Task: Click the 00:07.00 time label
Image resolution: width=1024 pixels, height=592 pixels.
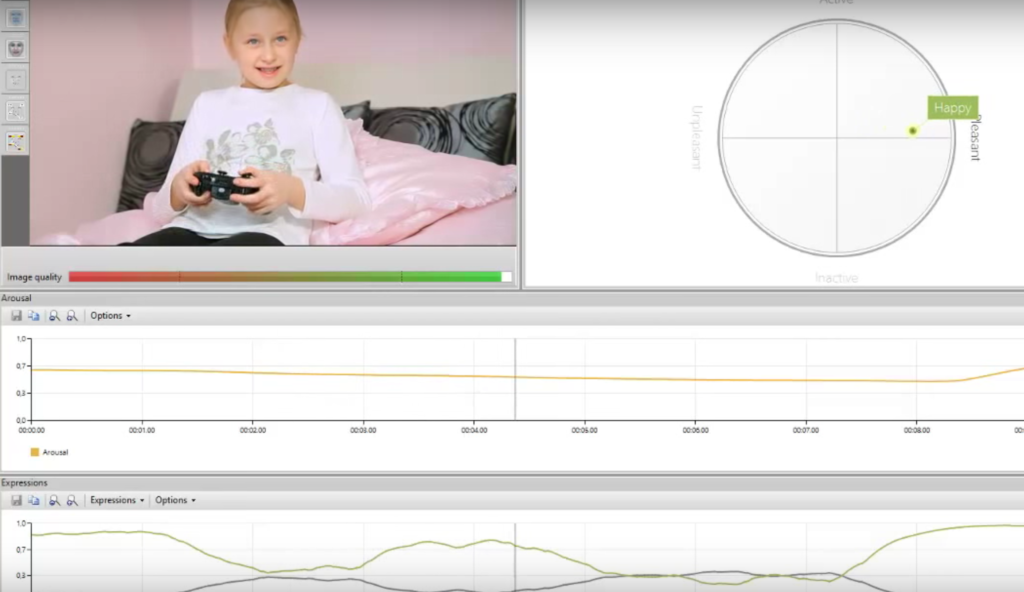Action: coord(806,431)
